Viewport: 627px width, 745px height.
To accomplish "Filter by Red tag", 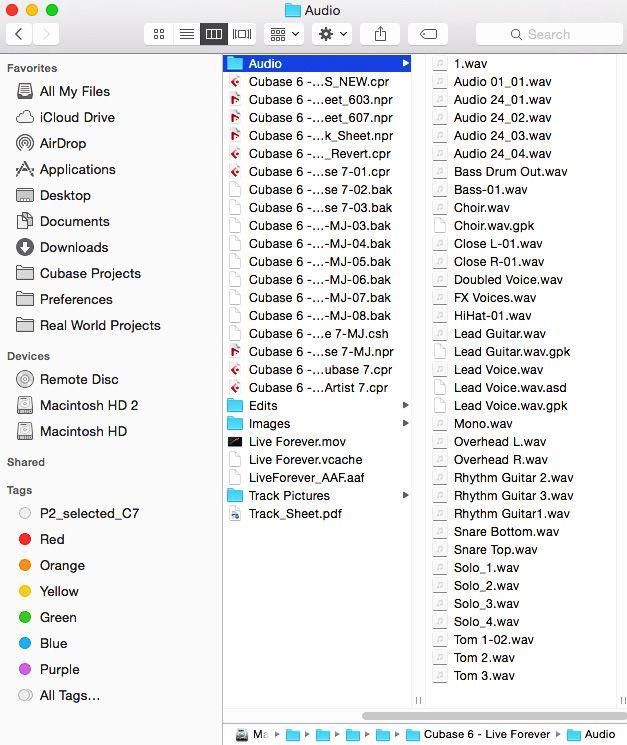I will pos(41,539).
